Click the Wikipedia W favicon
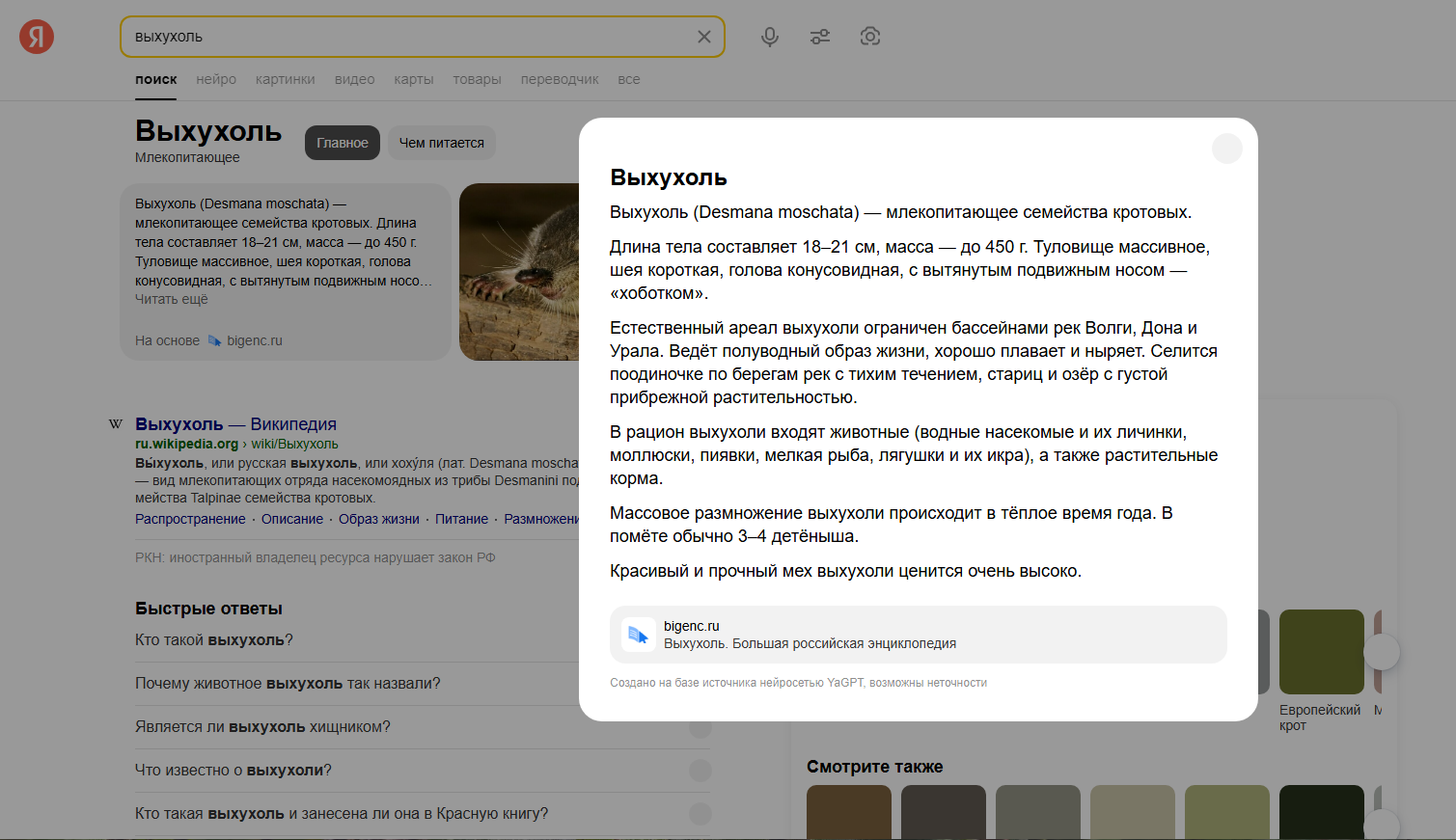Image resolution: width=1456 pixels, height=840 pixels. 116,424
